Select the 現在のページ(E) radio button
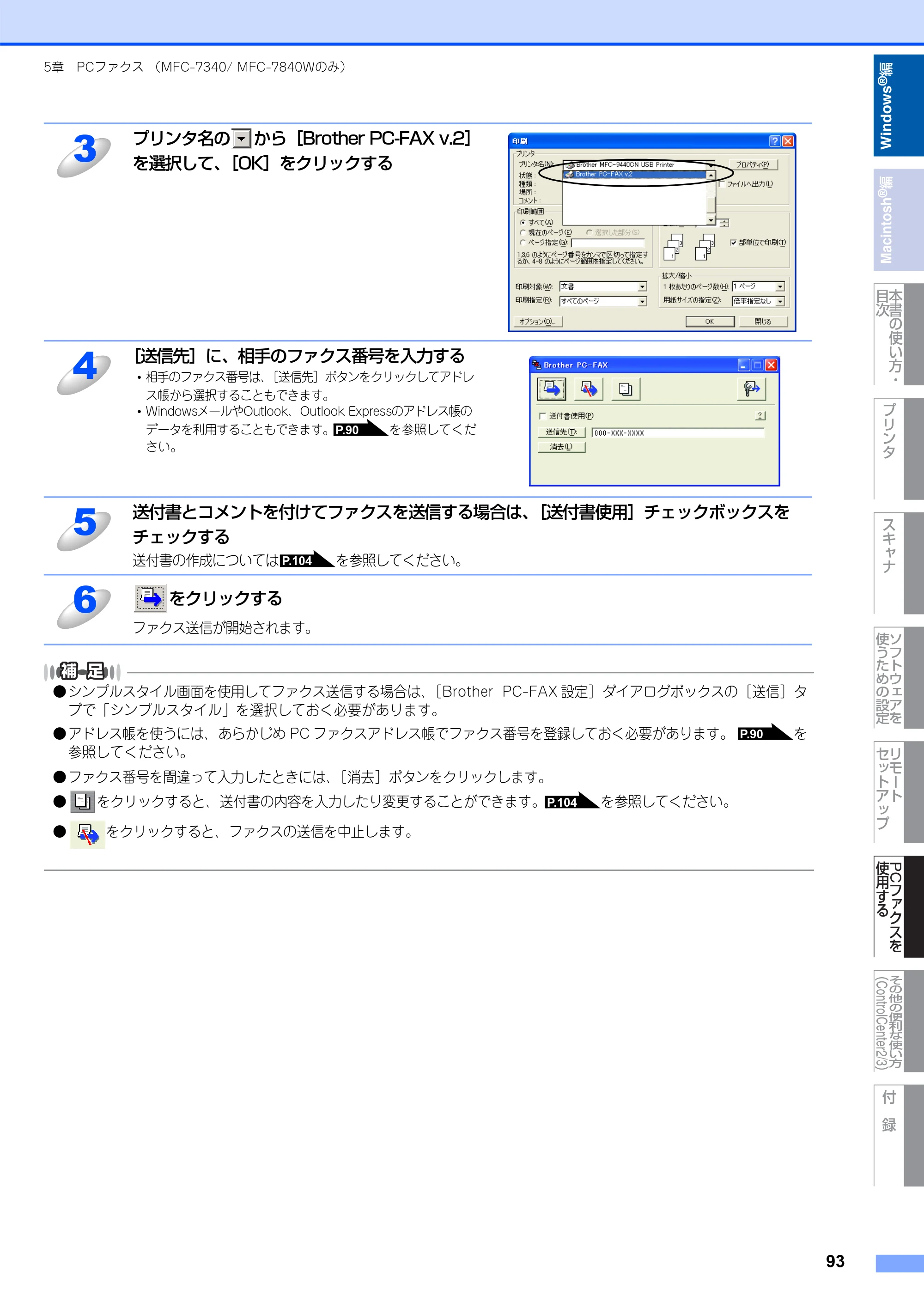Screen dimensions: 924x1308 523,232
